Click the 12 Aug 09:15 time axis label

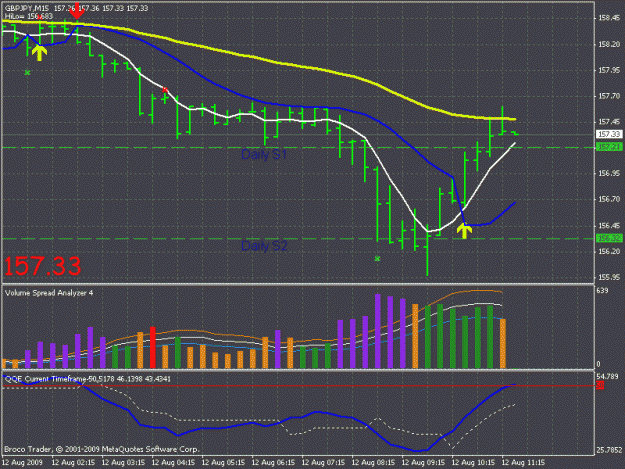point(423,463)
